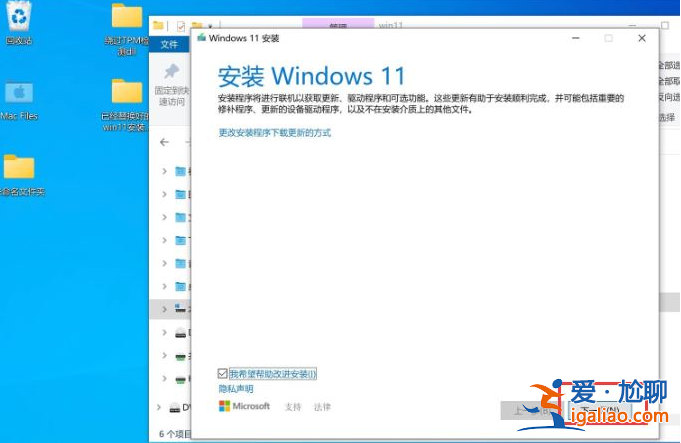Close the Windows 11 安装 dialog

tap(642, 38)
